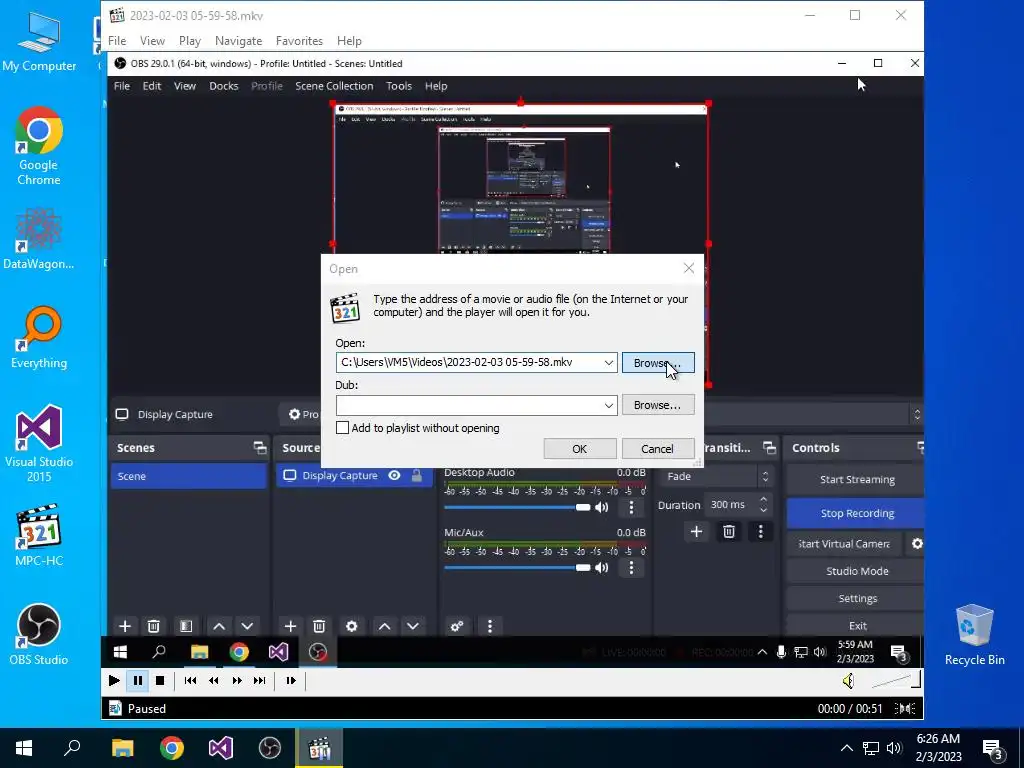Viewport: 1024px width, 768px height.
Task: Open transition three-dot properties menu
Action: click(760, 532)
